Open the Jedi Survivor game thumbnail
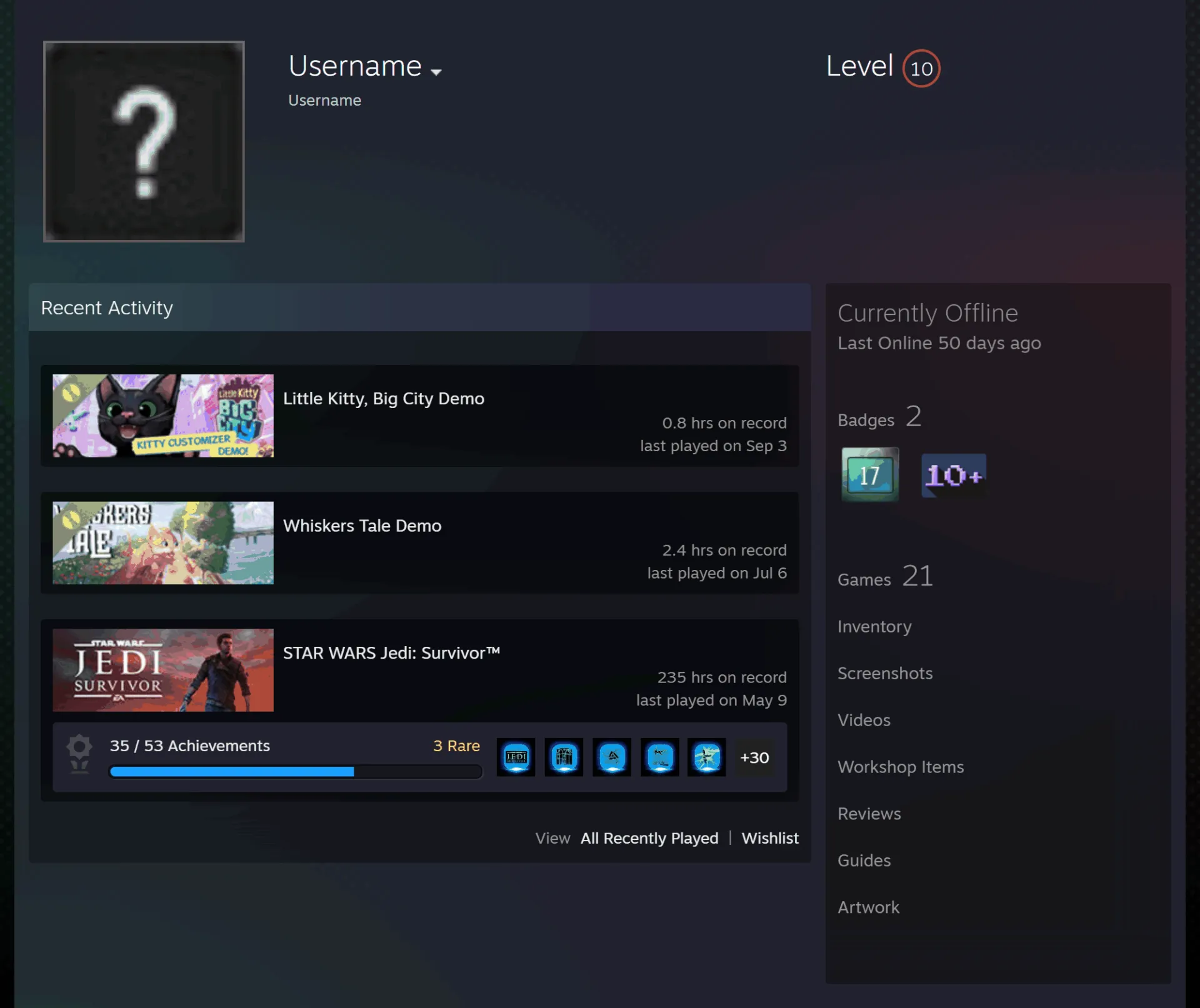This screenshot has width=1200, height=1008. coord(163,670)
